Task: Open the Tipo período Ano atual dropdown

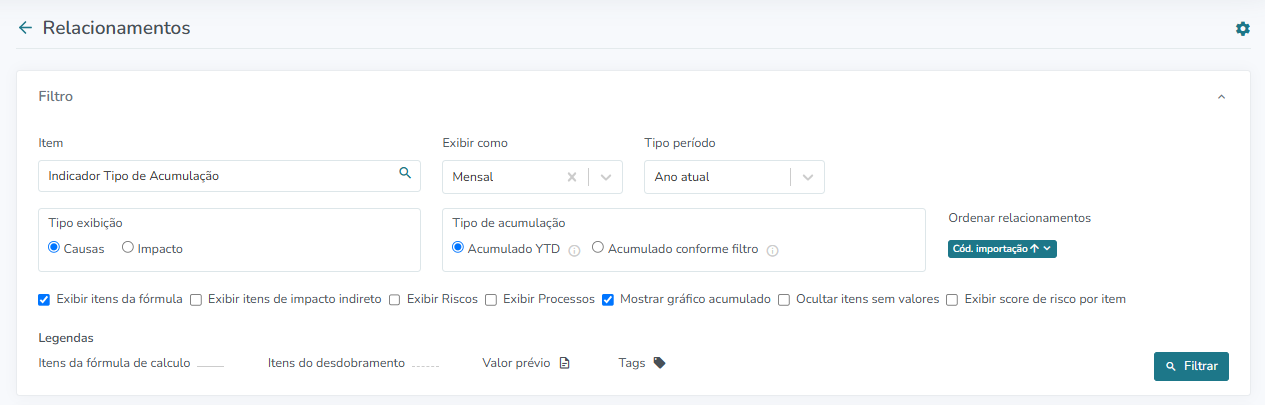Action: click(x=734, y=177)
